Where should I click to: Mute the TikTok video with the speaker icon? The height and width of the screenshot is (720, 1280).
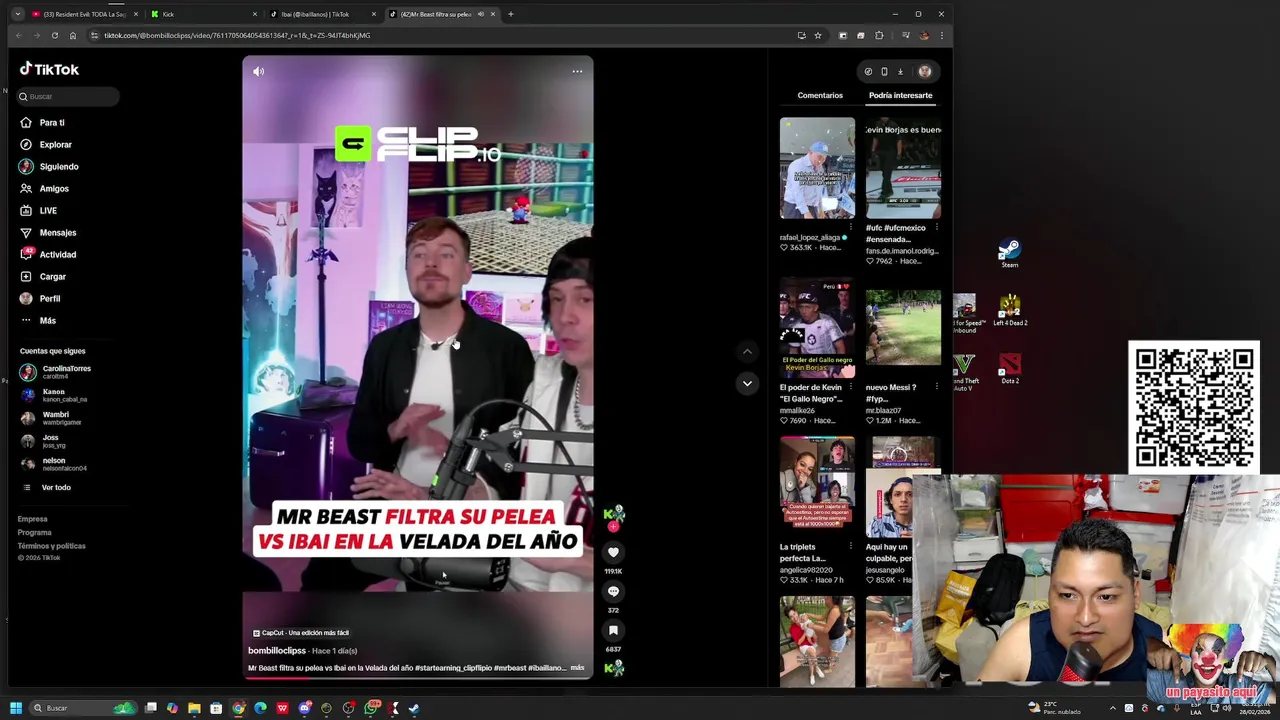tap(258, 71)
